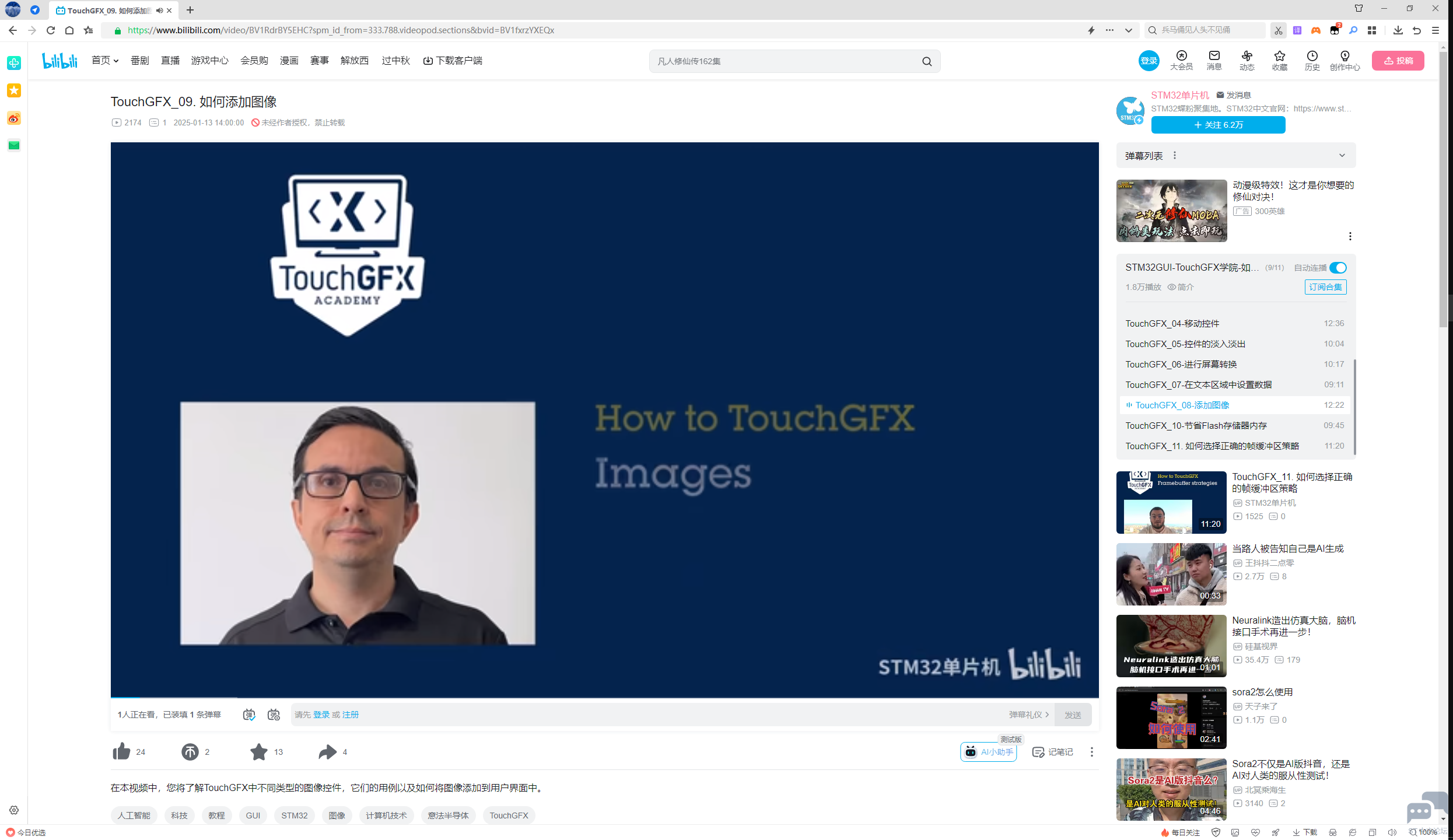Screen dimensions: 1453x840
Task: Open danmaku settings icon
Action: [274, 715]
